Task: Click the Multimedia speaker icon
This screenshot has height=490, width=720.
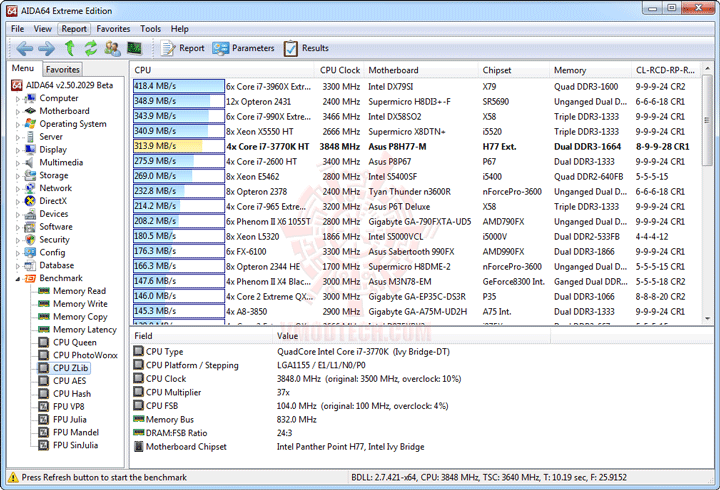Action: [30, 162]
